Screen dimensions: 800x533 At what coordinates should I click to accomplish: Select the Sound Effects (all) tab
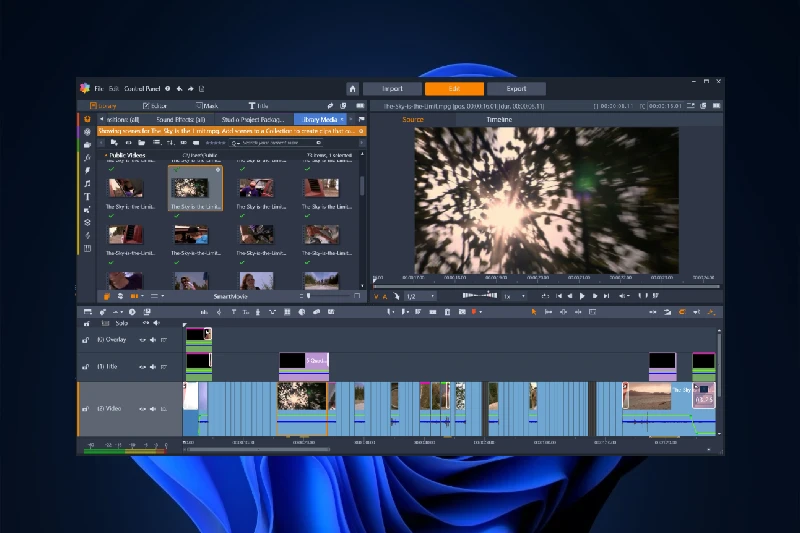(x=181, y=119)
